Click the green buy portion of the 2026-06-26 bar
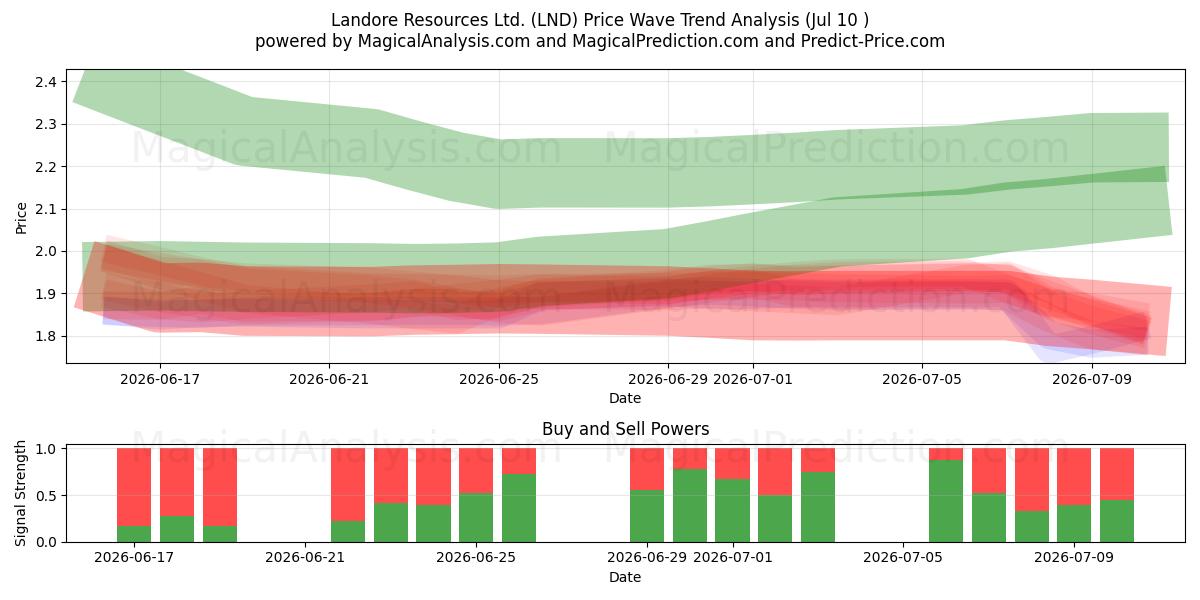This screenshot has width=1200, height=600. pos(519,508)
